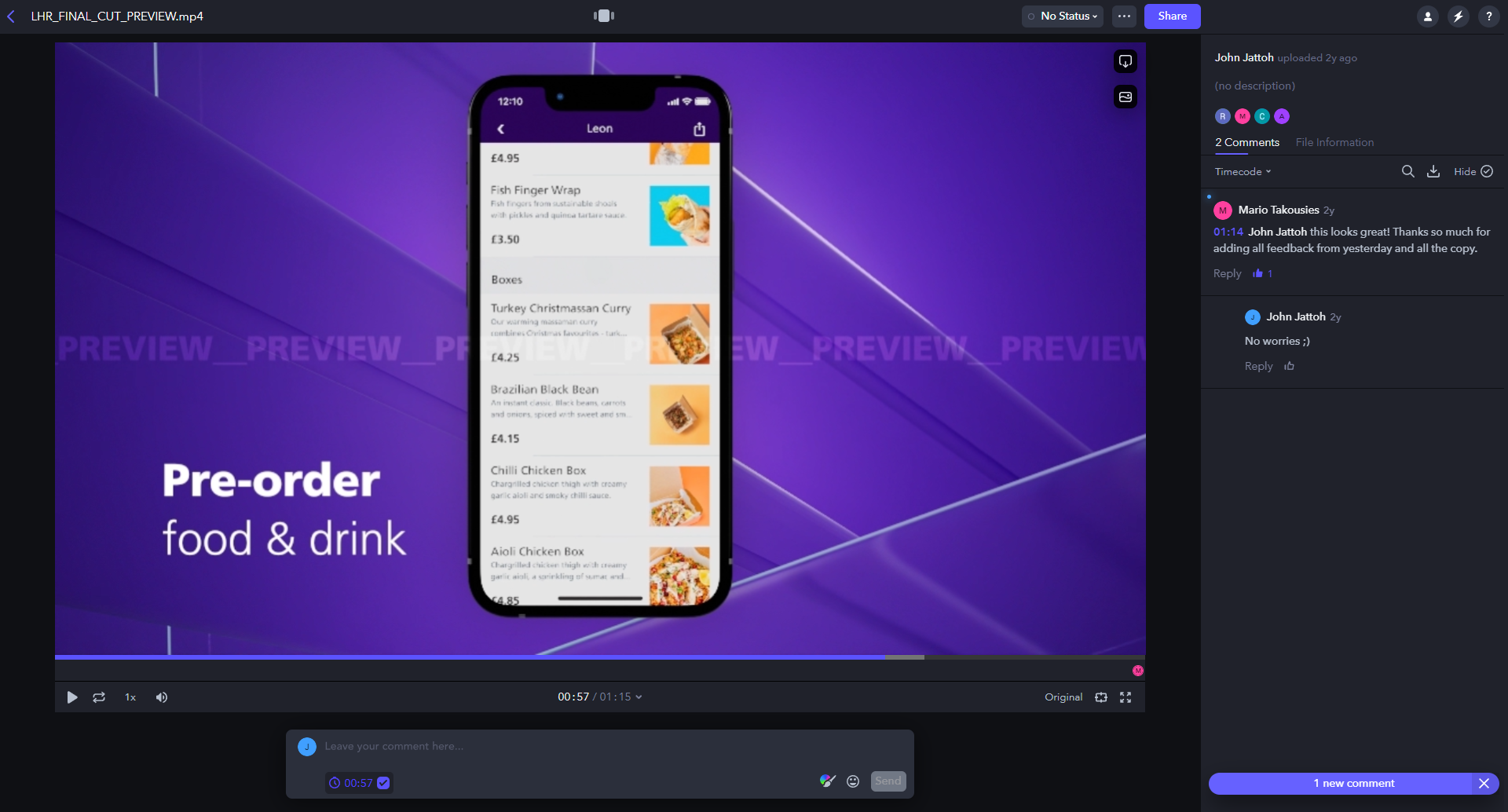This screenshot has width=1508, height=812.
Task: Download comments with the download icon
Action: (1433, 171)
